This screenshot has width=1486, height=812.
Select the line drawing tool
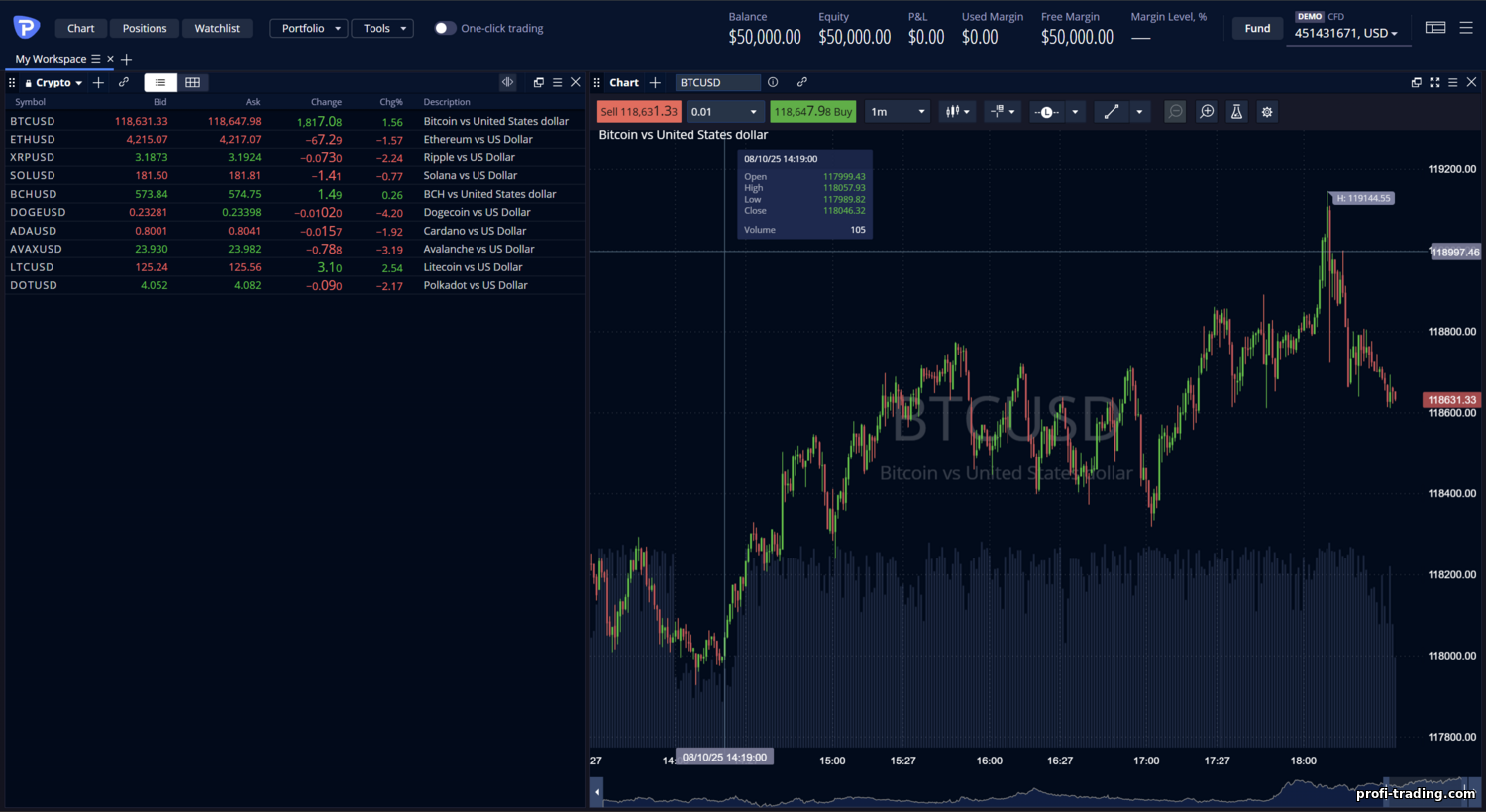pyautogui.click(x=1112, y=112)
